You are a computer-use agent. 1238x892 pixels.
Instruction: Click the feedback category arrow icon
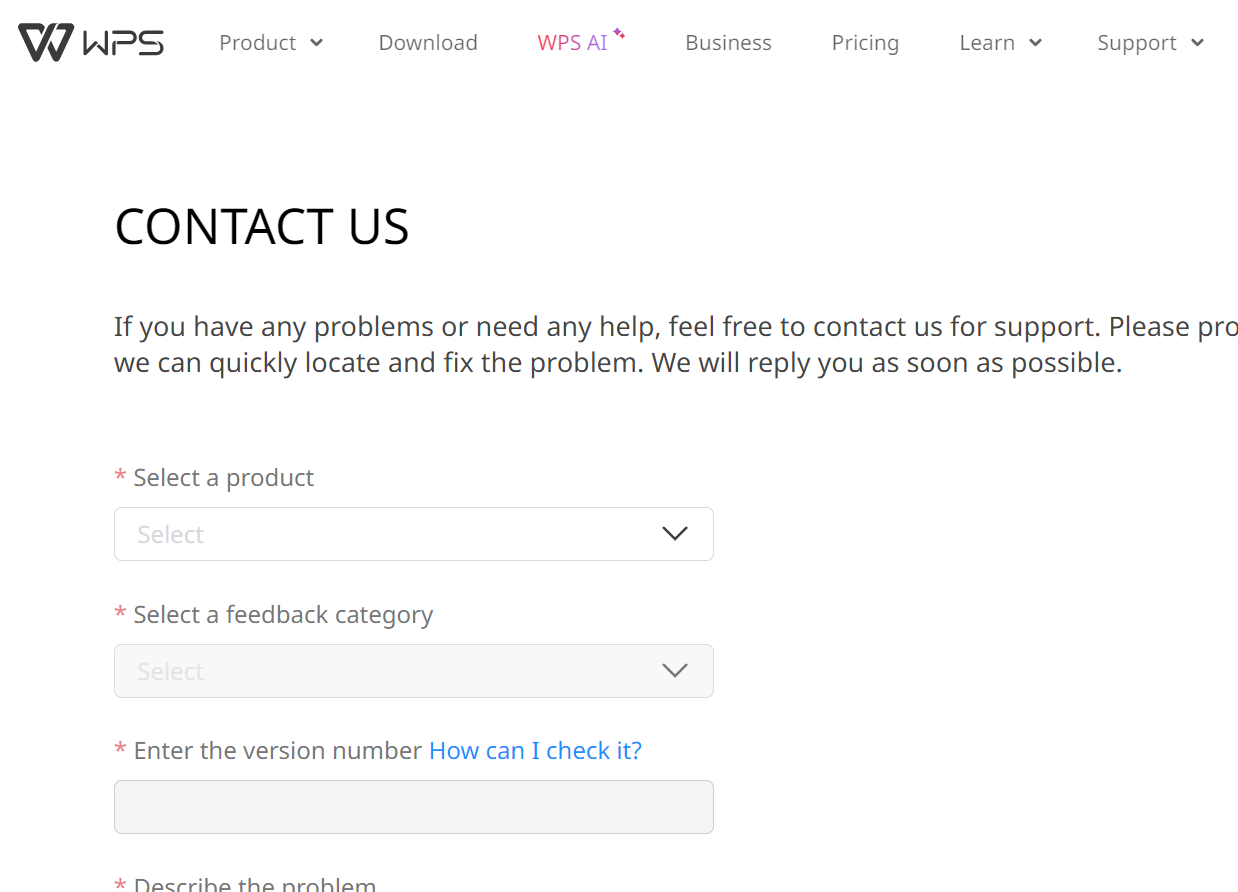pos(675,671)
